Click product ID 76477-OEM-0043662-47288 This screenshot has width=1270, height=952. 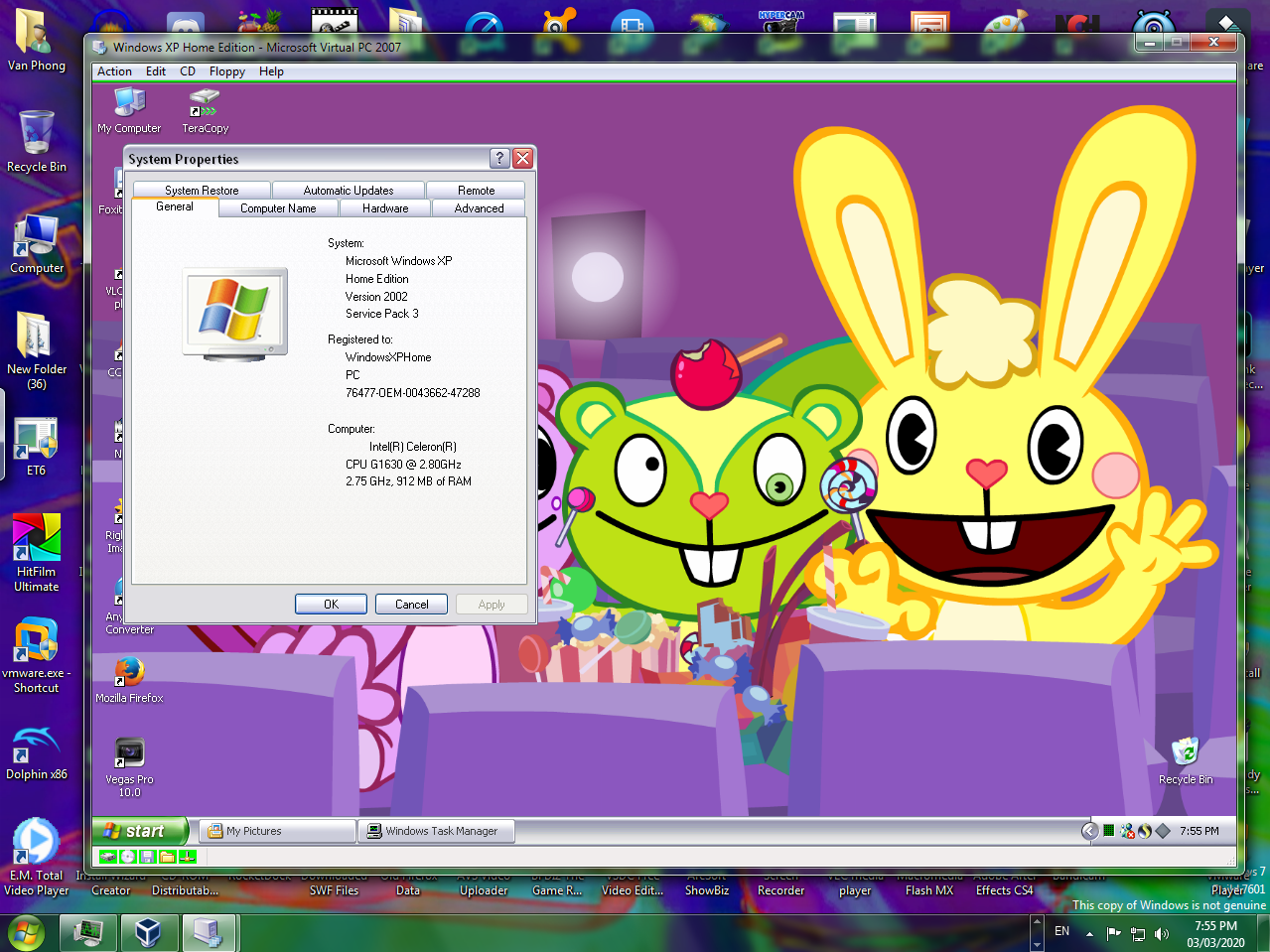(x=413, y=393)
